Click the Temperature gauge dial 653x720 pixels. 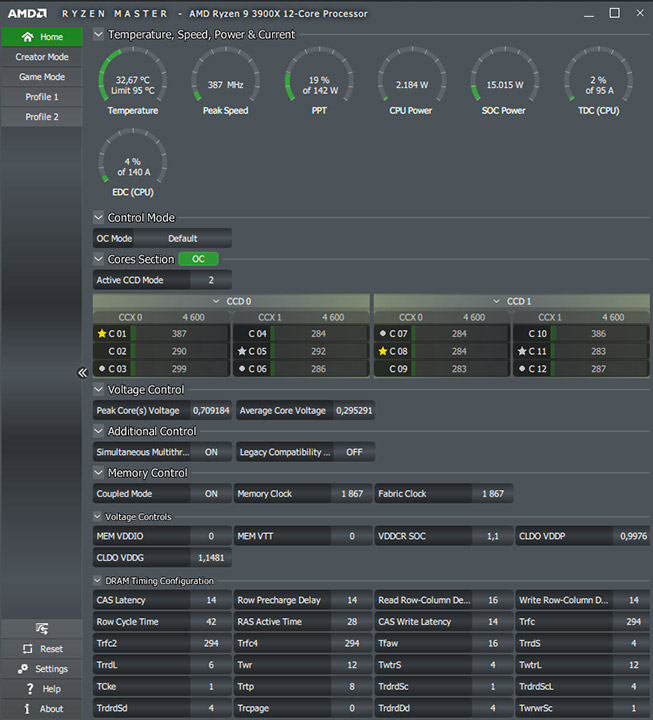tap(133, 76)
